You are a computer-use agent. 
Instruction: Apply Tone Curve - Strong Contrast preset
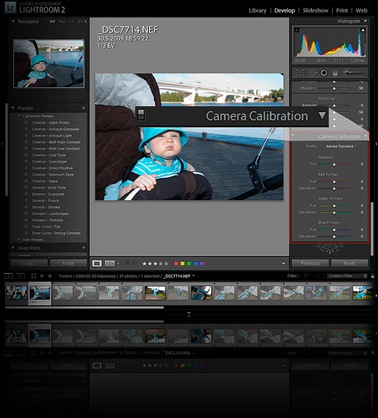pos(56,233)
